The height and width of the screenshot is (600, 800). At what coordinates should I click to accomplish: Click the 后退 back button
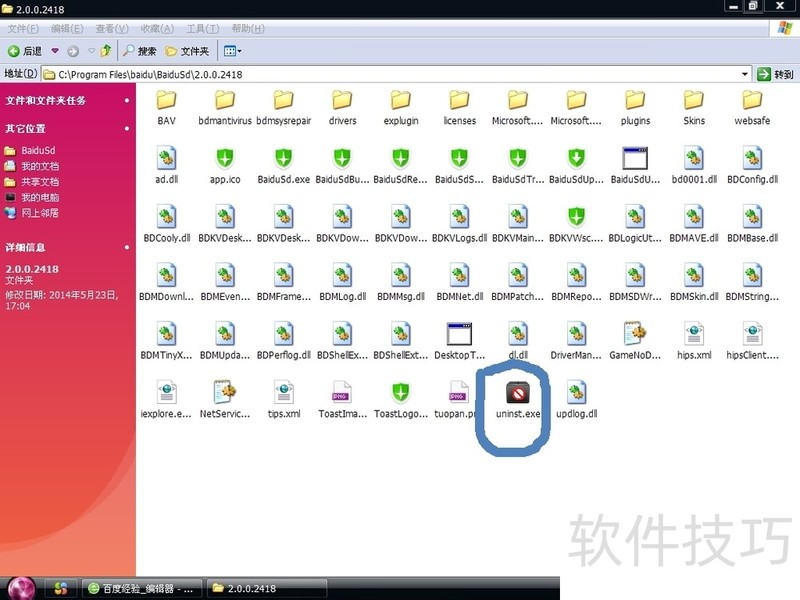pos(25,51)
